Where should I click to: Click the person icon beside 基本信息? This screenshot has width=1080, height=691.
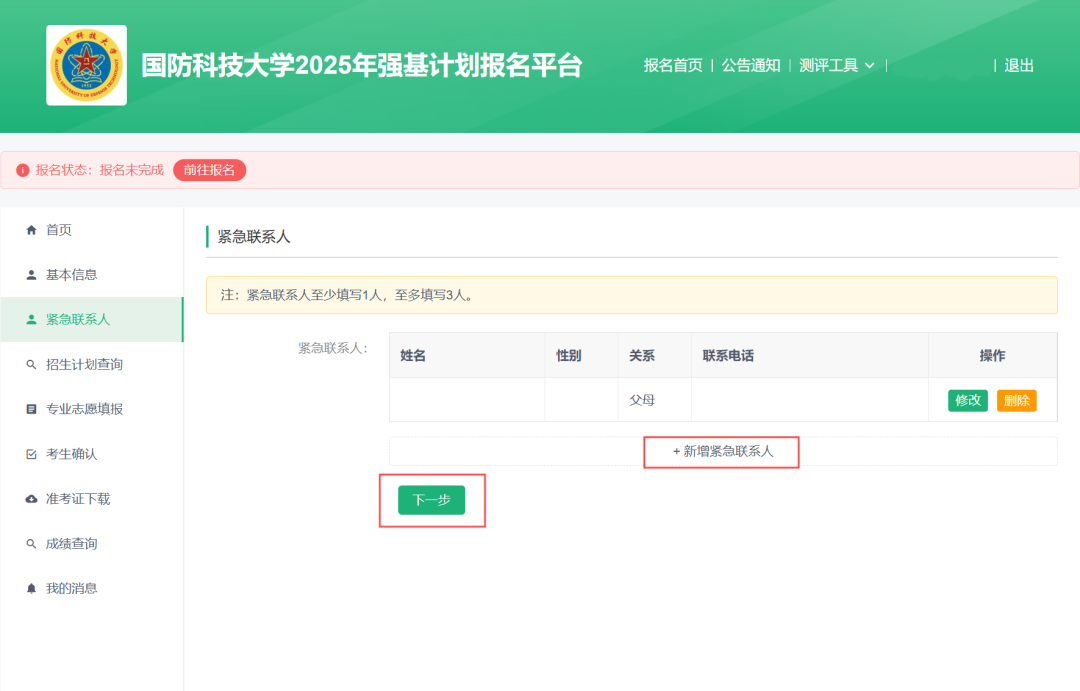31,275
